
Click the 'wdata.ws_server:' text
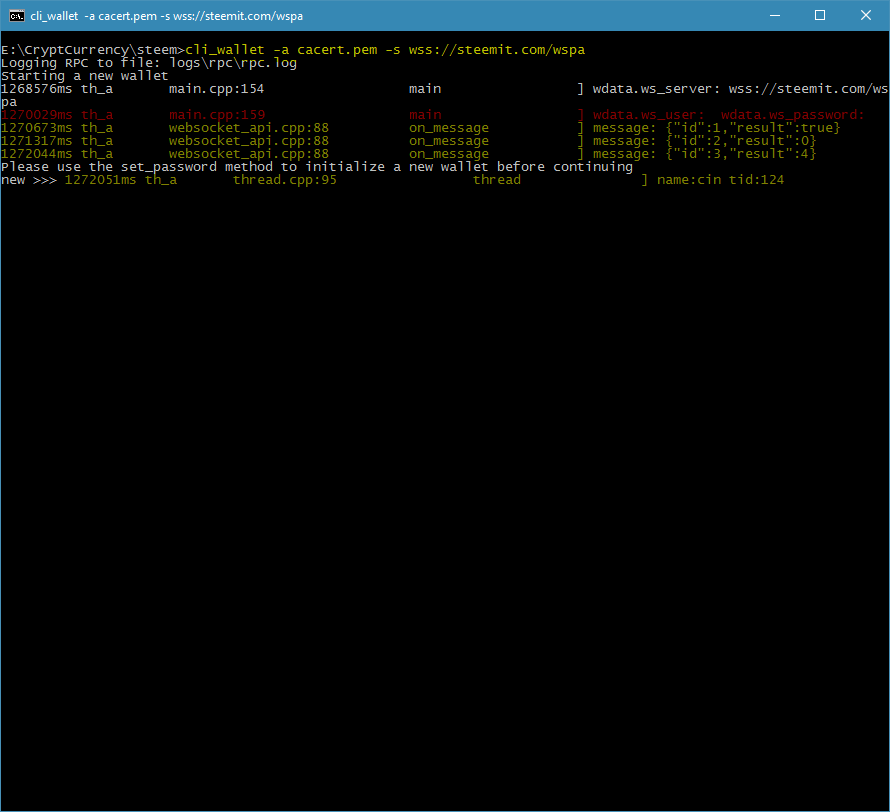(657, 89)
